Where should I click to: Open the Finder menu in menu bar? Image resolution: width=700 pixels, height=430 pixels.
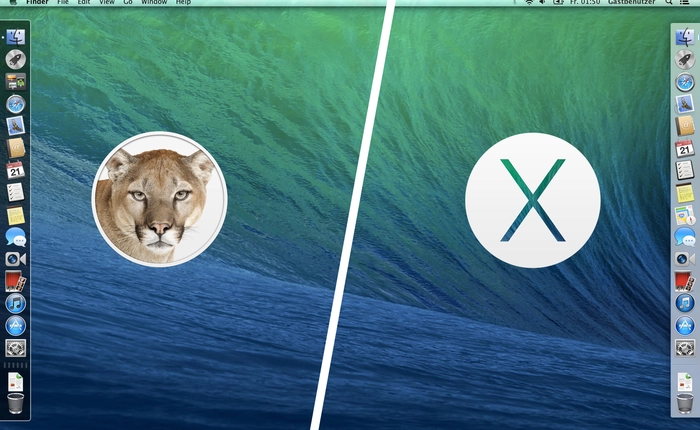tap(37, 2)
